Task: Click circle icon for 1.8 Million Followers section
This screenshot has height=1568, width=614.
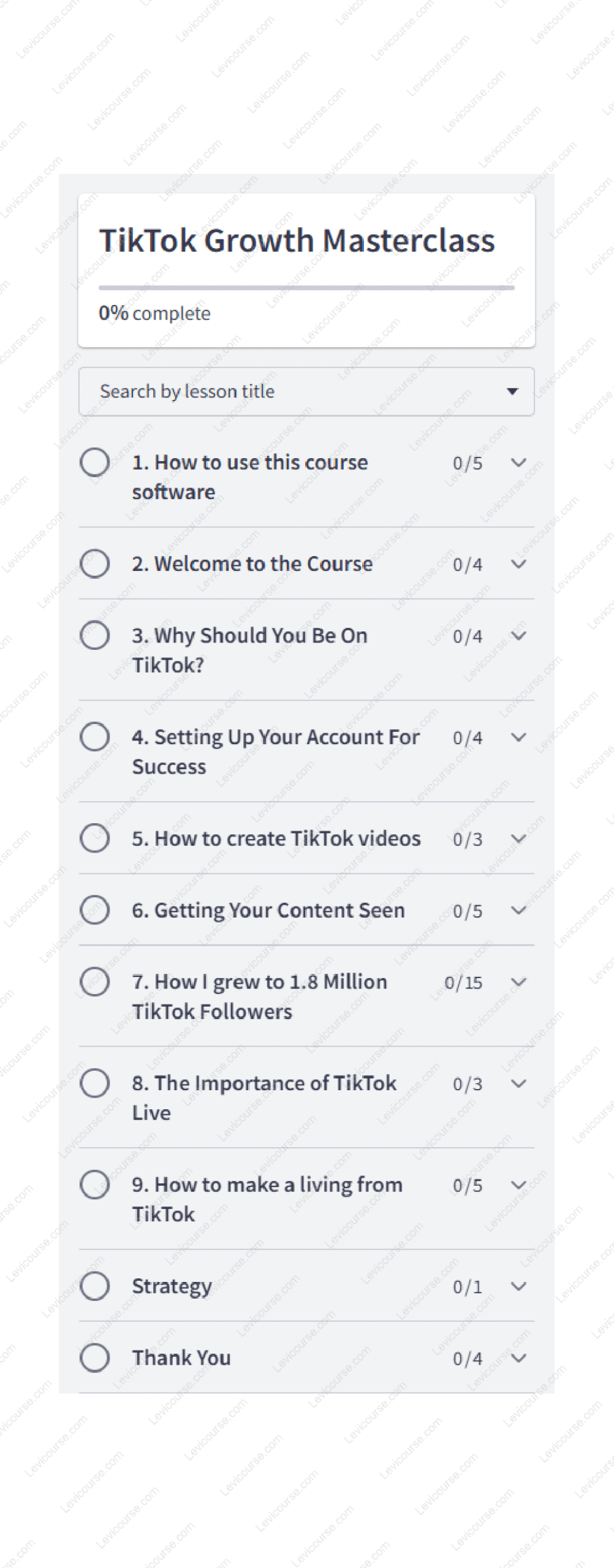Action: click(x=95, y=981)
